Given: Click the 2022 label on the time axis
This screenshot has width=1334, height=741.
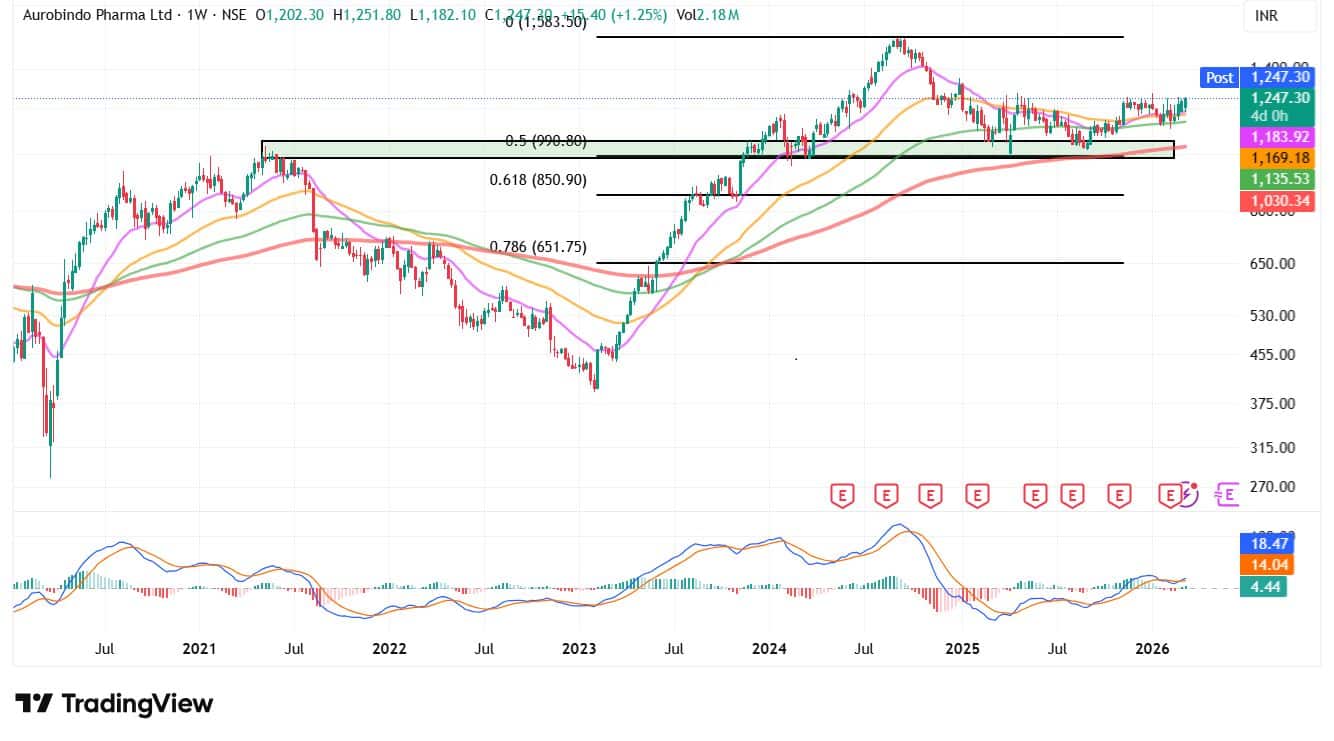Looking at the screenshot, I should 389,649.
